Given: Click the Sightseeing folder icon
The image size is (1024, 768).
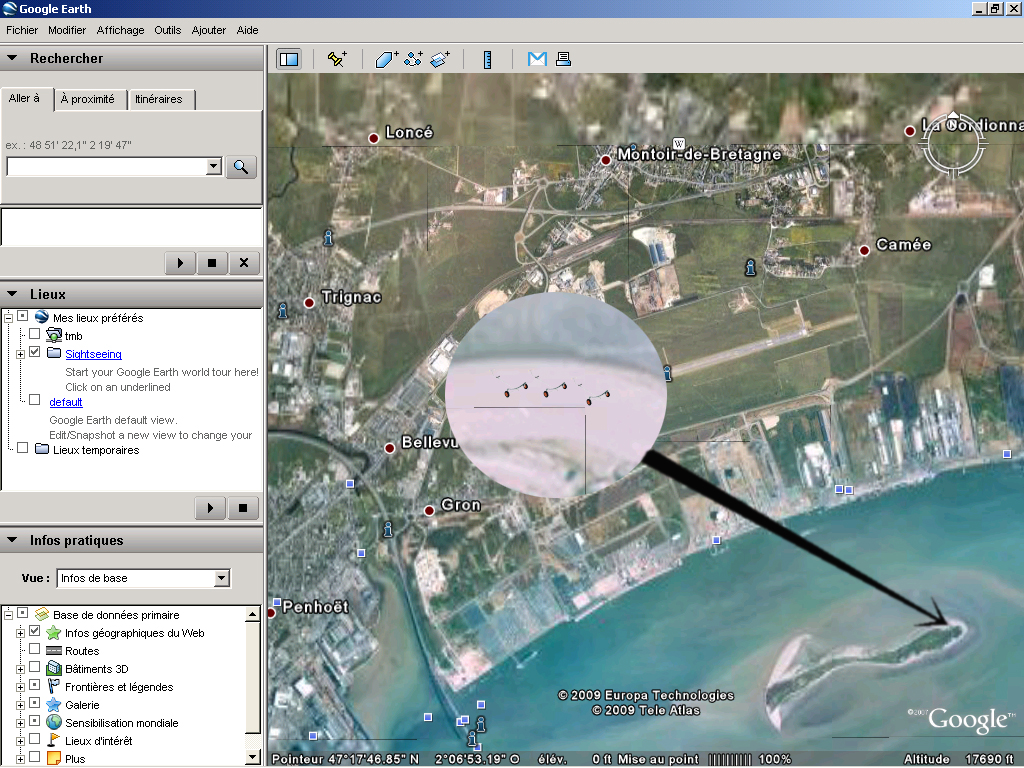Looking at the screenshot, I should point(54,353).
